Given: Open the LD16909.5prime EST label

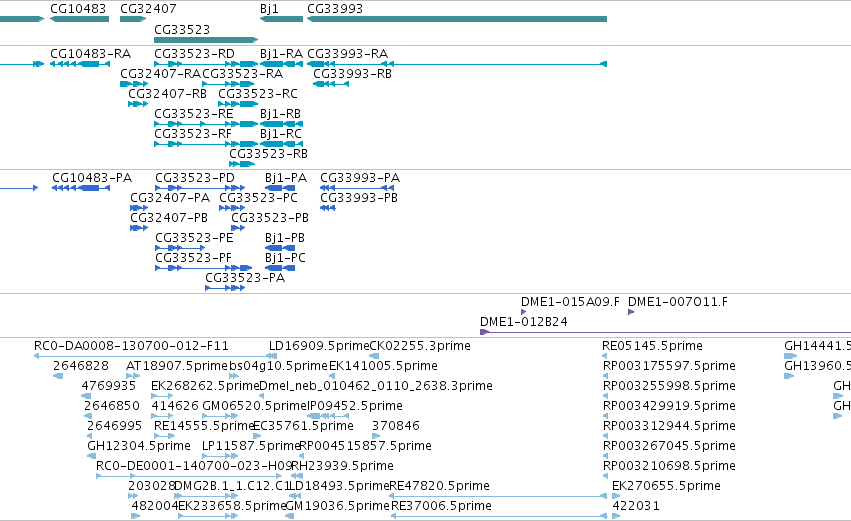Looking at the screenshot, I should coord(319,346).
